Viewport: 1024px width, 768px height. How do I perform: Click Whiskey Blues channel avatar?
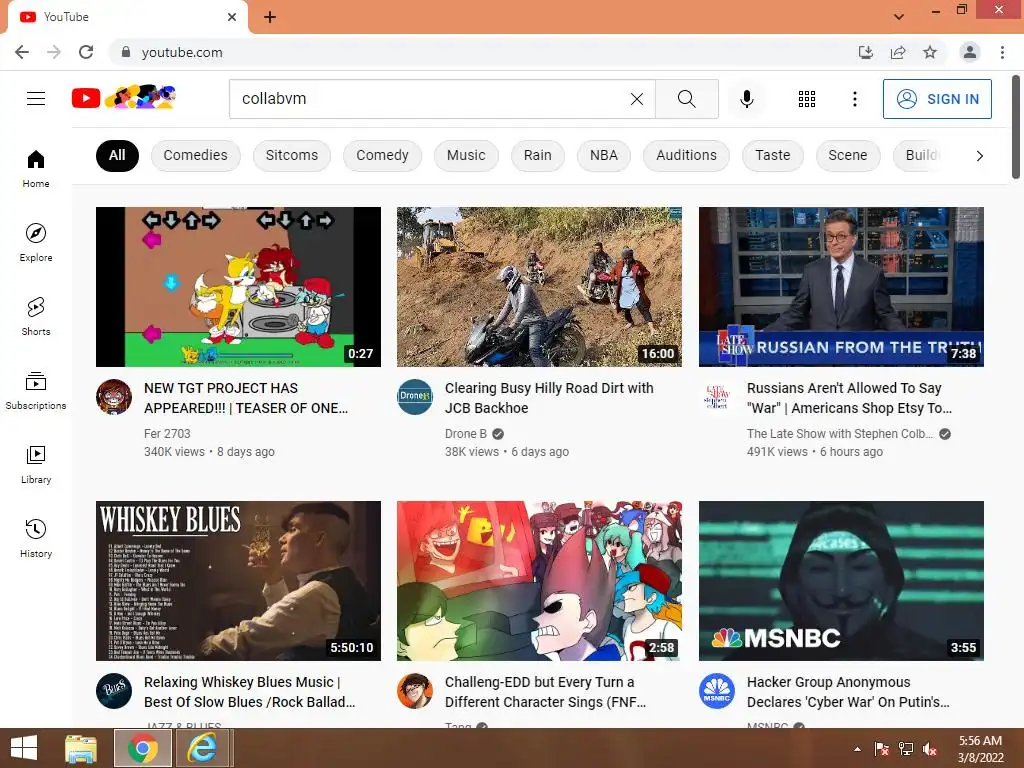[114, 691]
